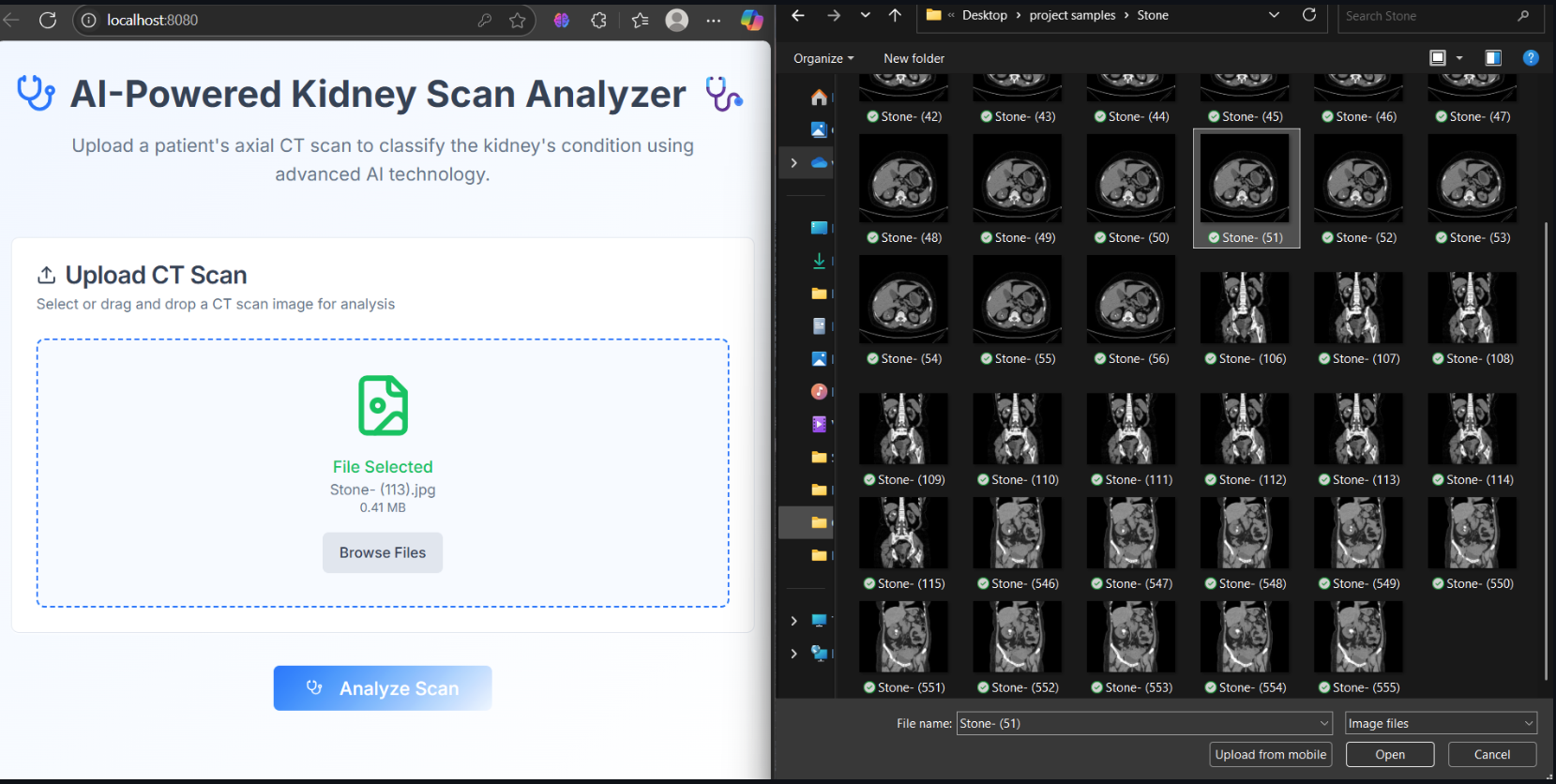The height and width of the screenshot is (784, 1556).
Task: Click green image file icon in upload area
Action: coord(383,405)
